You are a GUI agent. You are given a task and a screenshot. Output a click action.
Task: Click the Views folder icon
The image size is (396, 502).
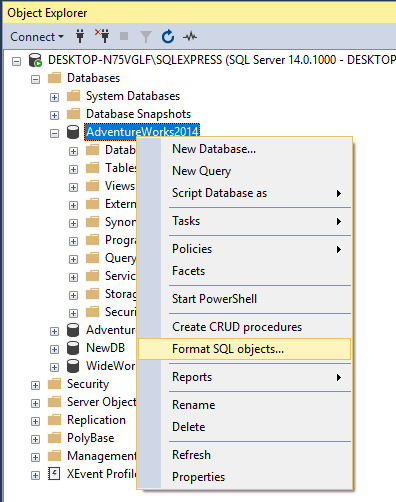[x=92, y=186]
